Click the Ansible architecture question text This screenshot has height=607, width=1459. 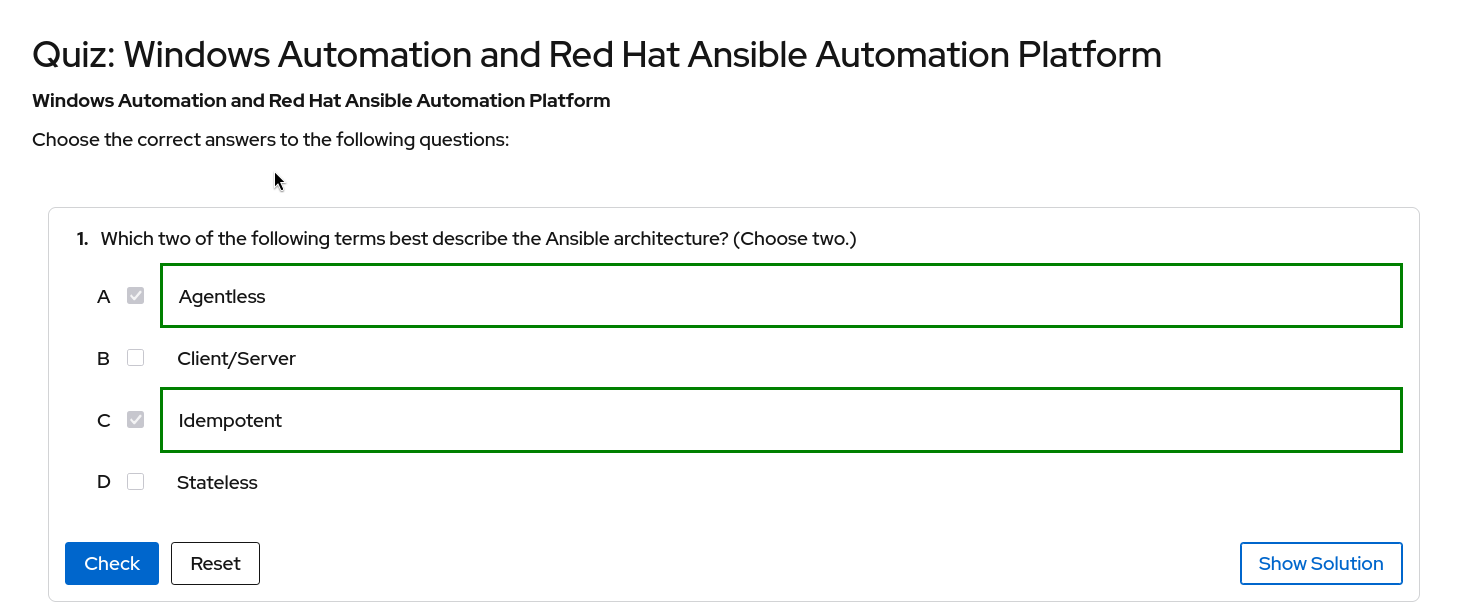point(478,239)
